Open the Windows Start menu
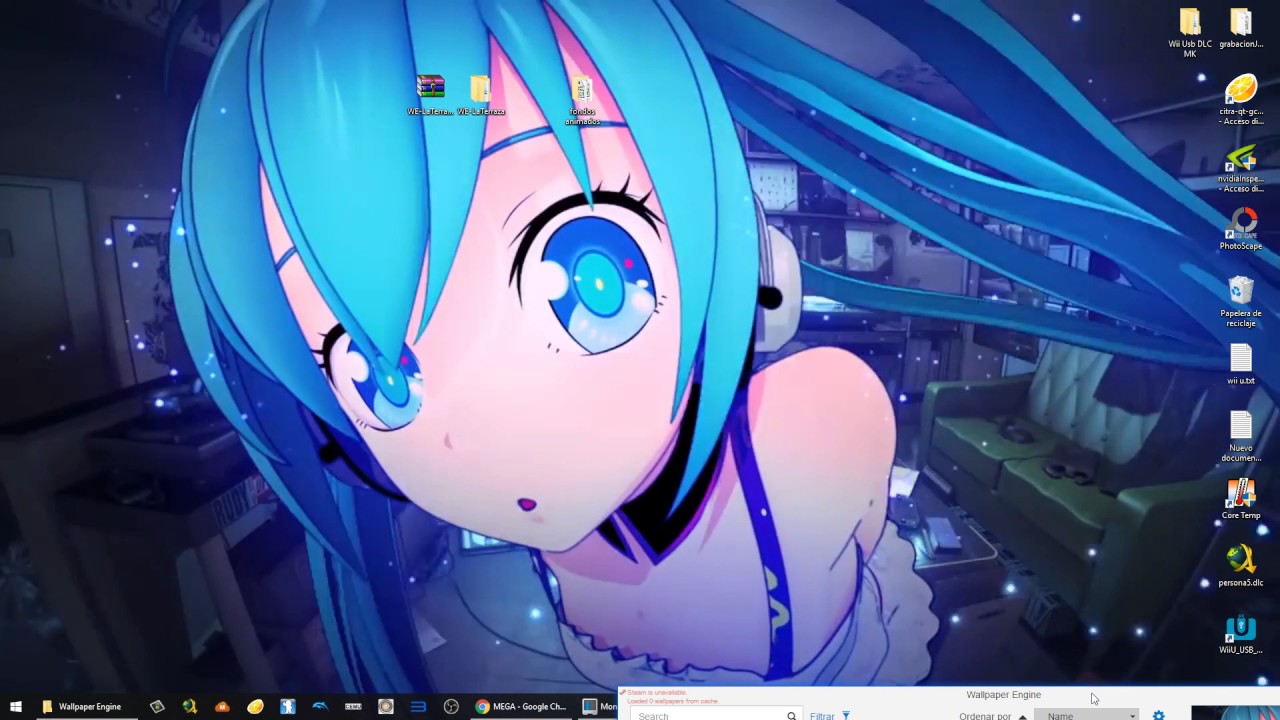Image resolution: width=1280 pixels, height=720 pixels. (15, 707)
